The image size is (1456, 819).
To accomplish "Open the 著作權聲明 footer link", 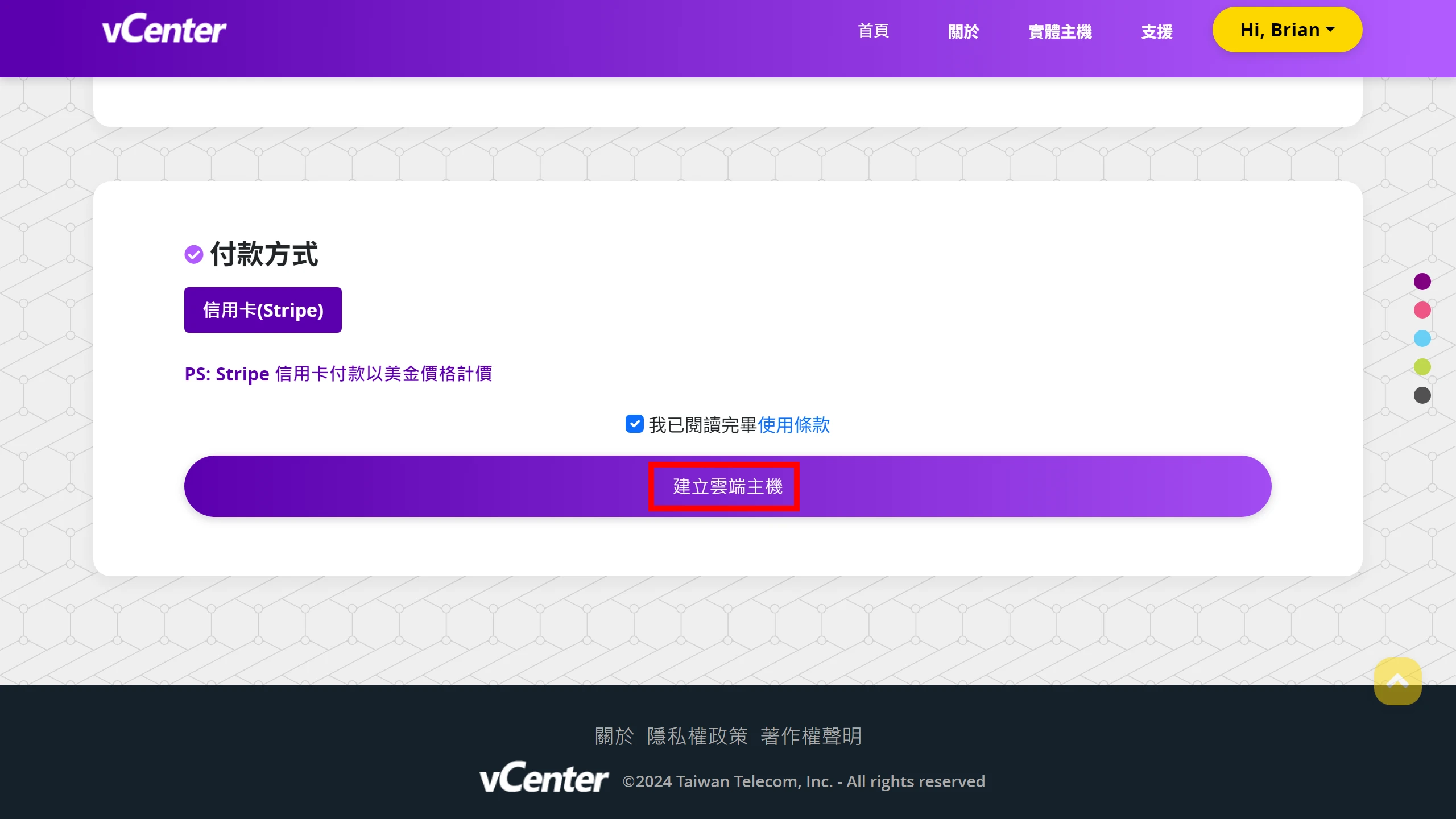I will 811,735.
